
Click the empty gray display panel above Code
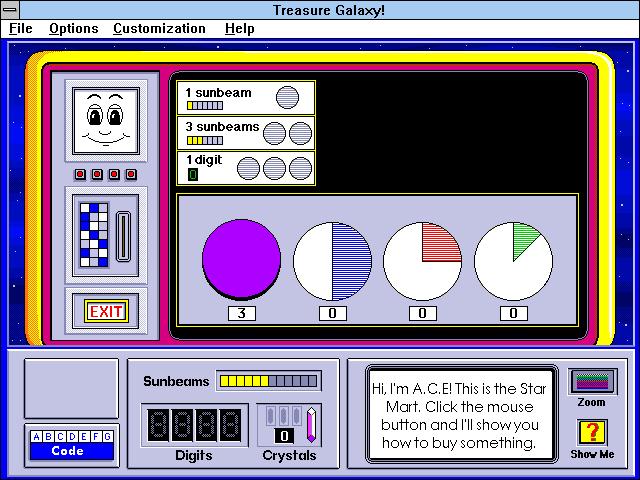(71, 389)
